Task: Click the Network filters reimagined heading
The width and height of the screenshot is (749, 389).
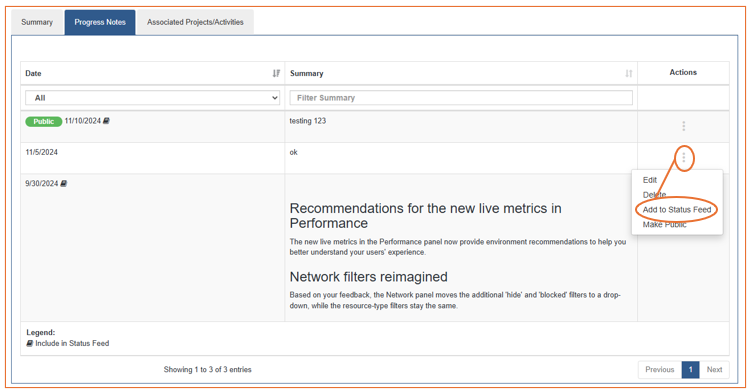Action: [x=369, y=277]
